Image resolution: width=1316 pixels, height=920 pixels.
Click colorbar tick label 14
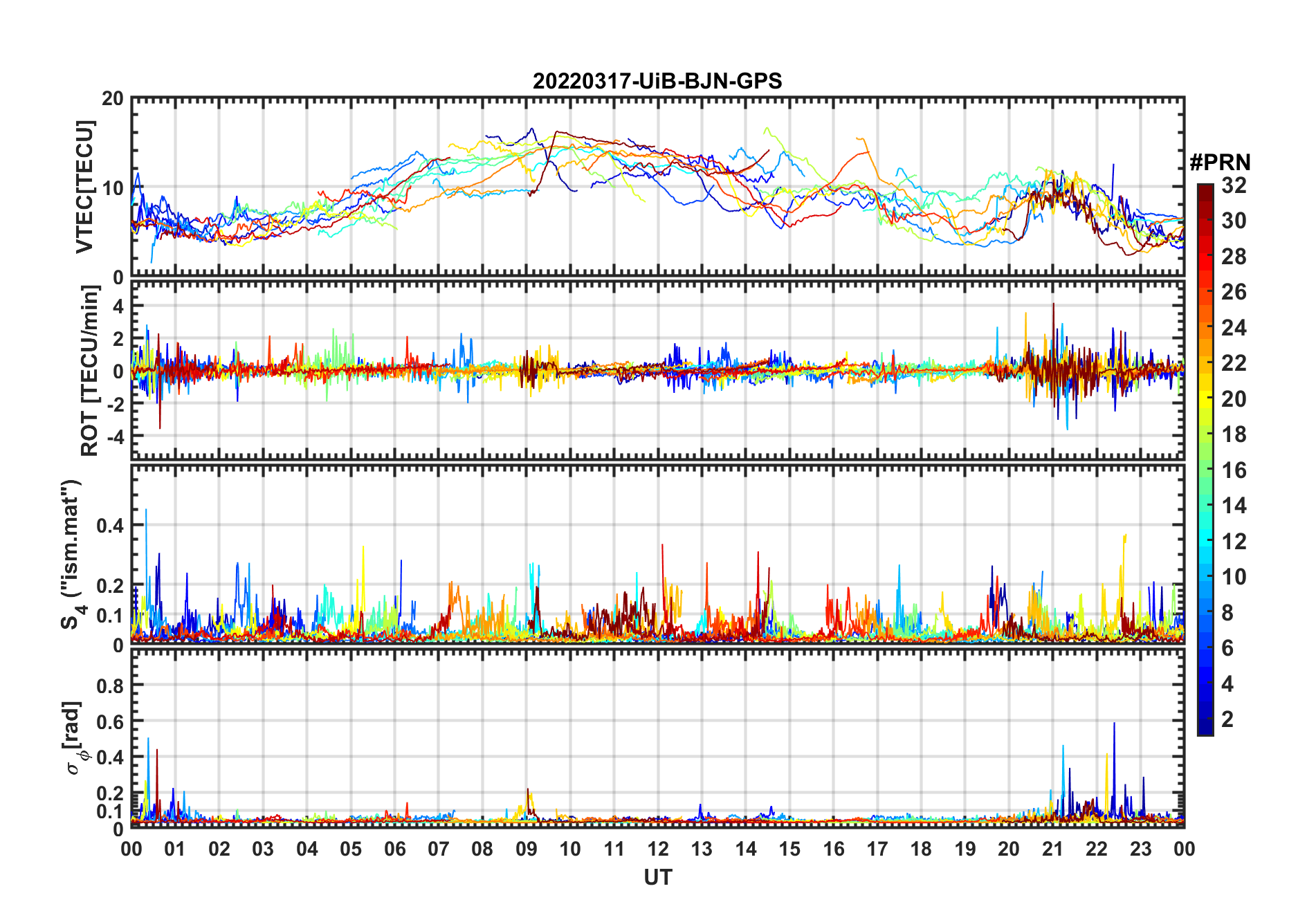point(1234,506)
